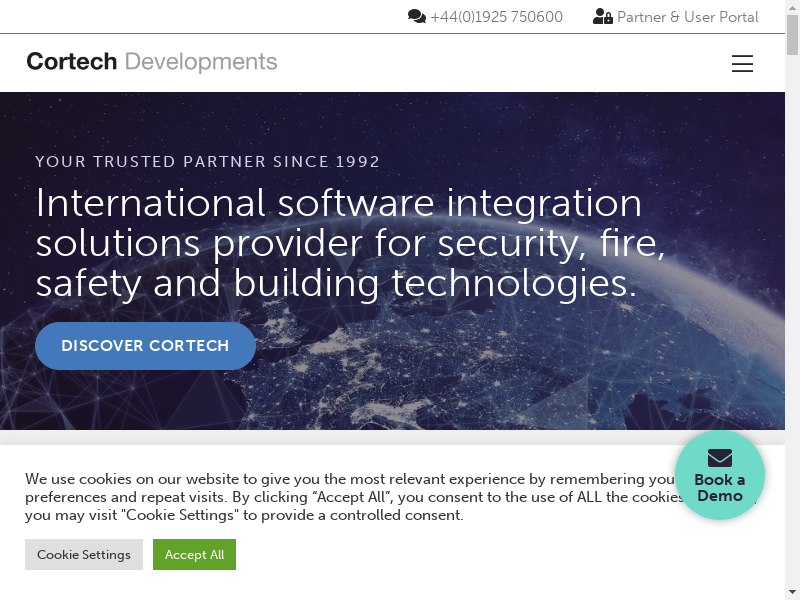Click the cookie consent message text
800x600 pixels.
pyautogui.click(x=340, y=497)
